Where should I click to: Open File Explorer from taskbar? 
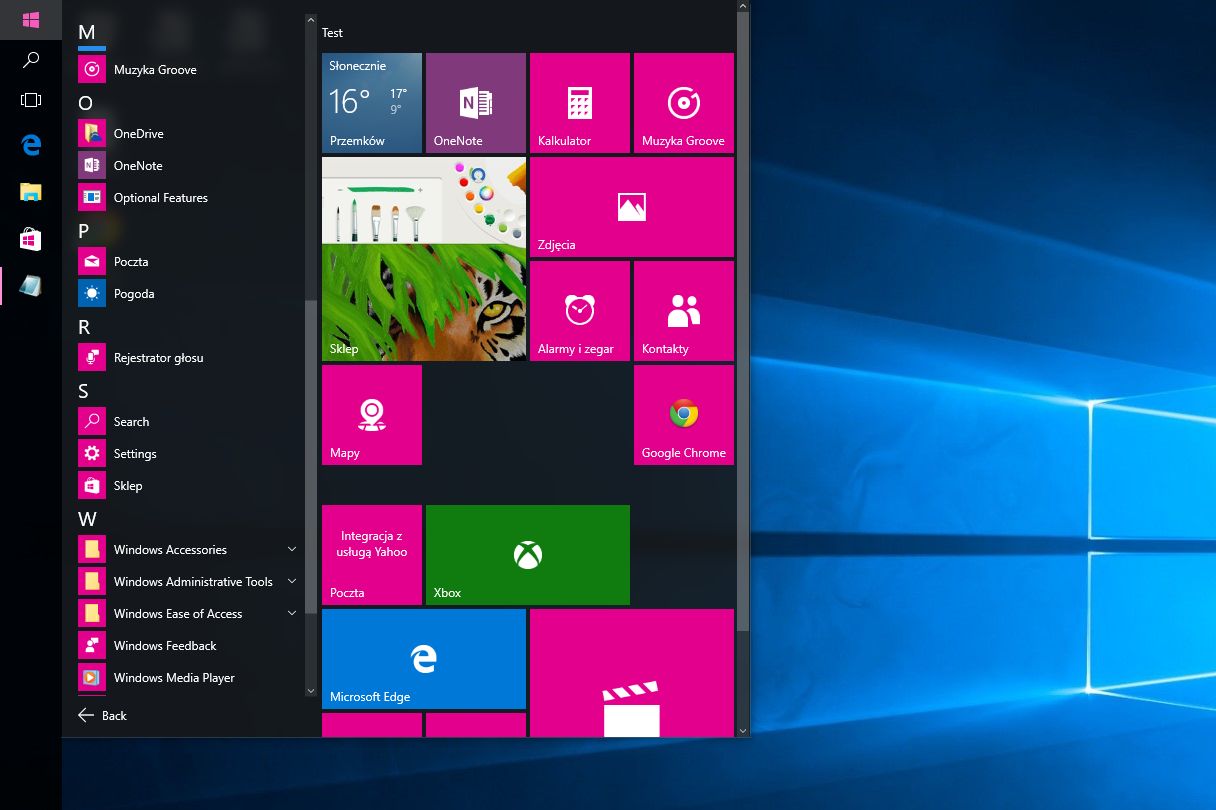(31, 192)
